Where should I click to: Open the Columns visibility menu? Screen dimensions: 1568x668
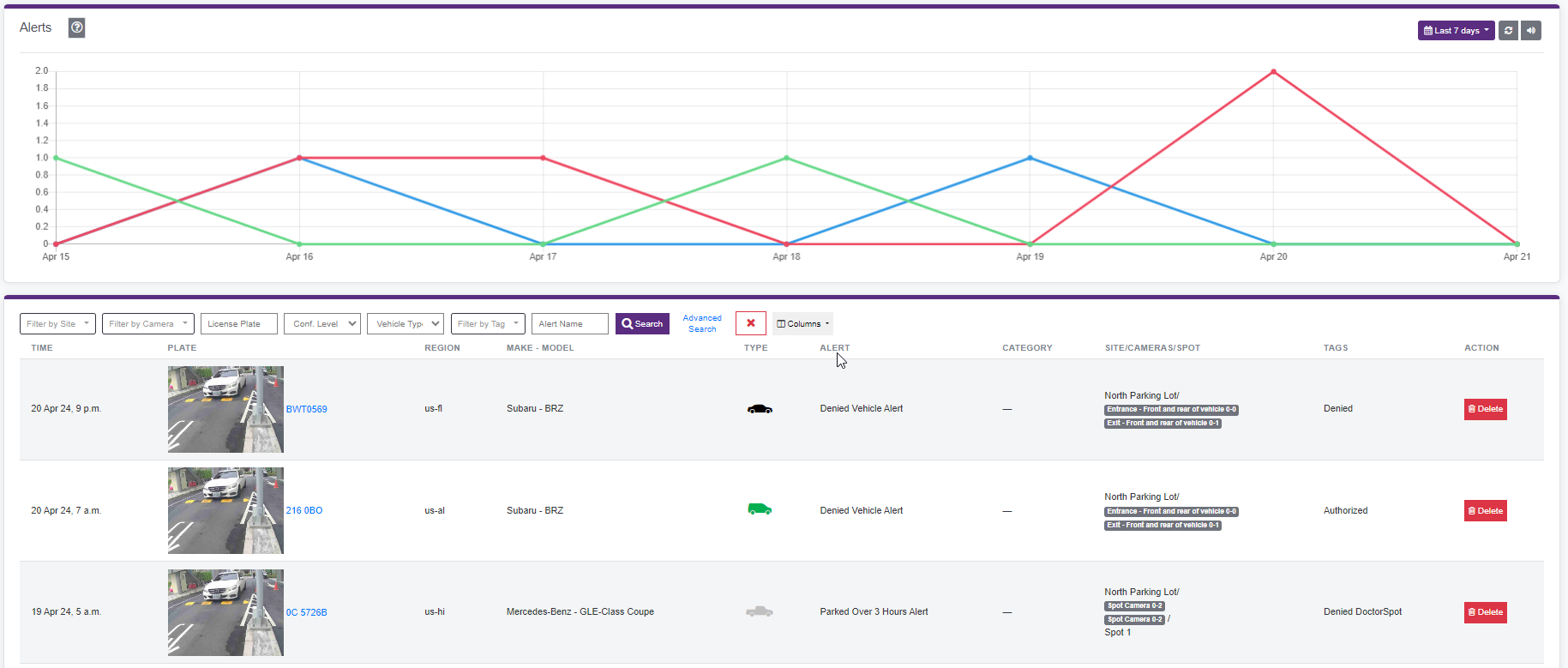(x=802, y=324)
